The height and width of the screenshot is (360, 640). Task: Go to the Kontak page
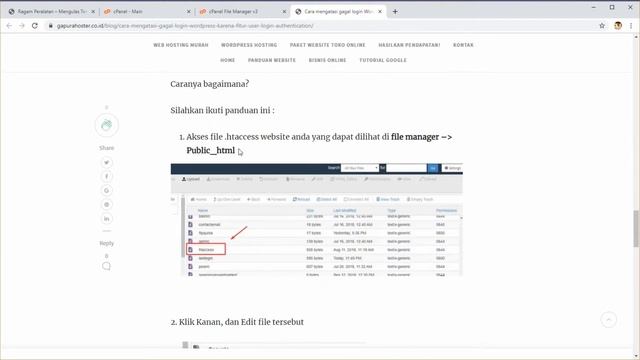(463, 45)
